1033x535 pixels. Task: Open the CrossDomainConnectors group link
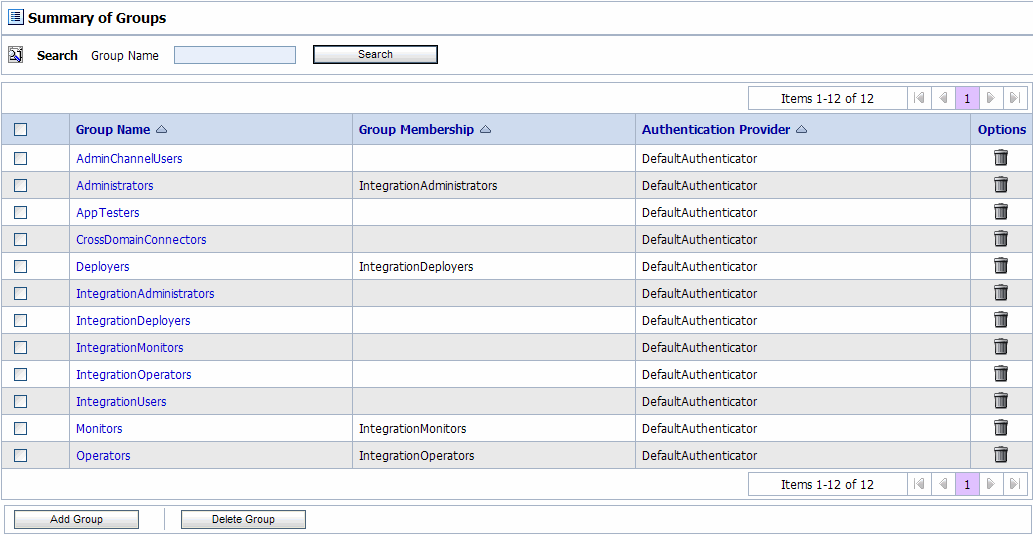pyautogui.click(x=141, y=239)
